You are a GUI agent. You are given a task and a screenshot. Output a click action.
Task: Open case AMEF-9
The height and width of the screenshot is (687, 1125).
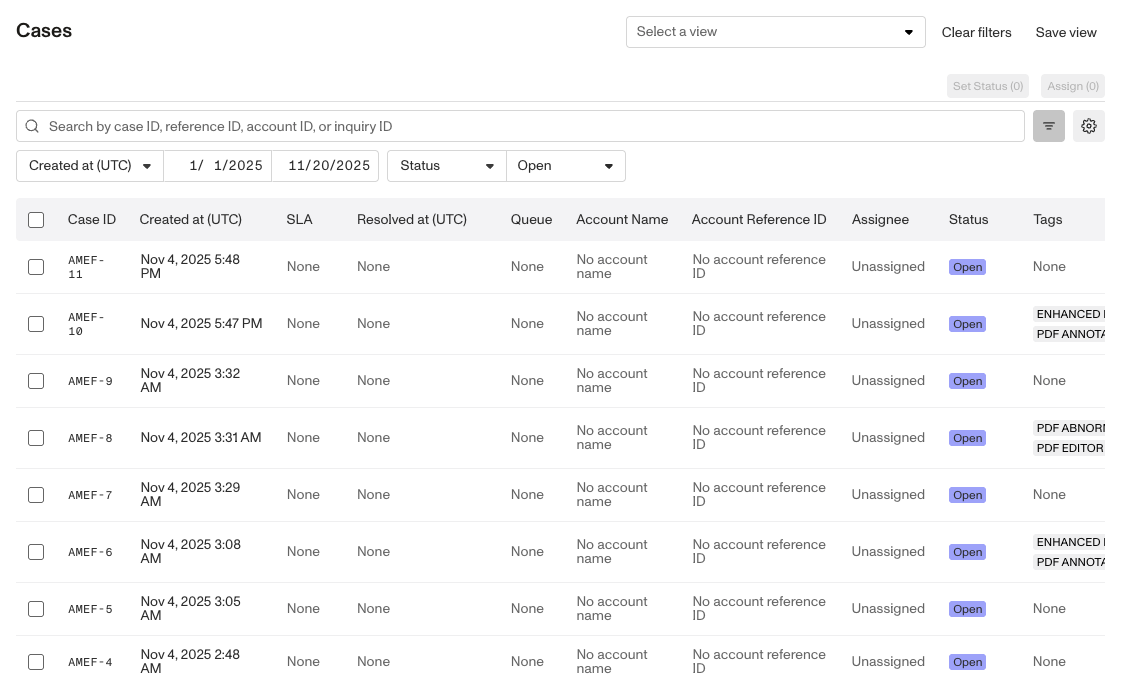[90, 381]
